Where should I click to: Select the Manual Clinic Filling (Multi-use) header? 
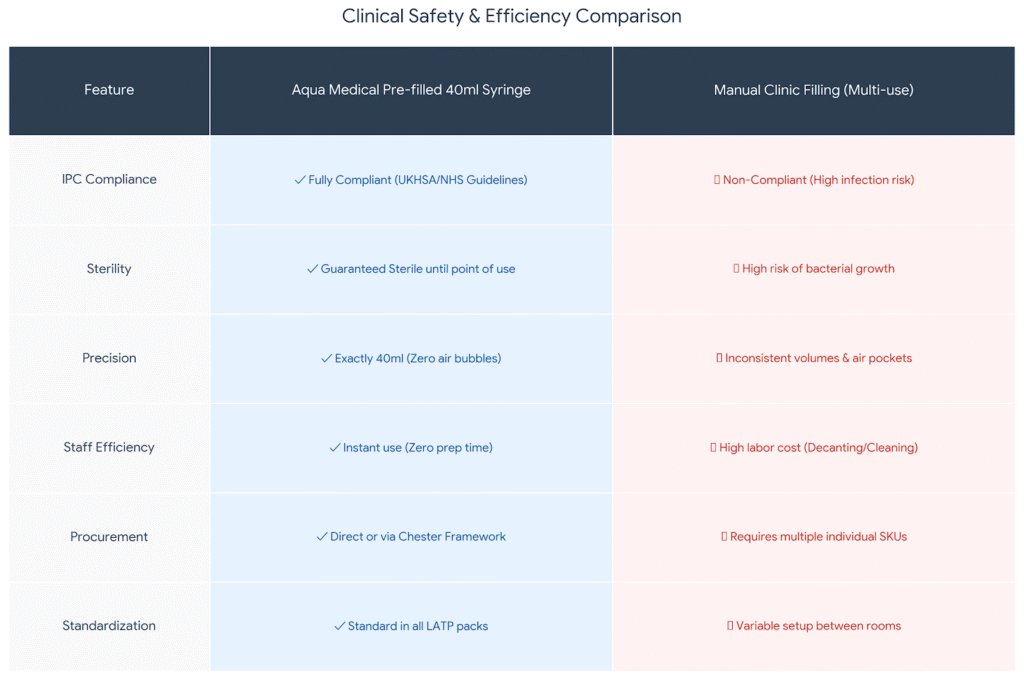click(x=813, y=90)
